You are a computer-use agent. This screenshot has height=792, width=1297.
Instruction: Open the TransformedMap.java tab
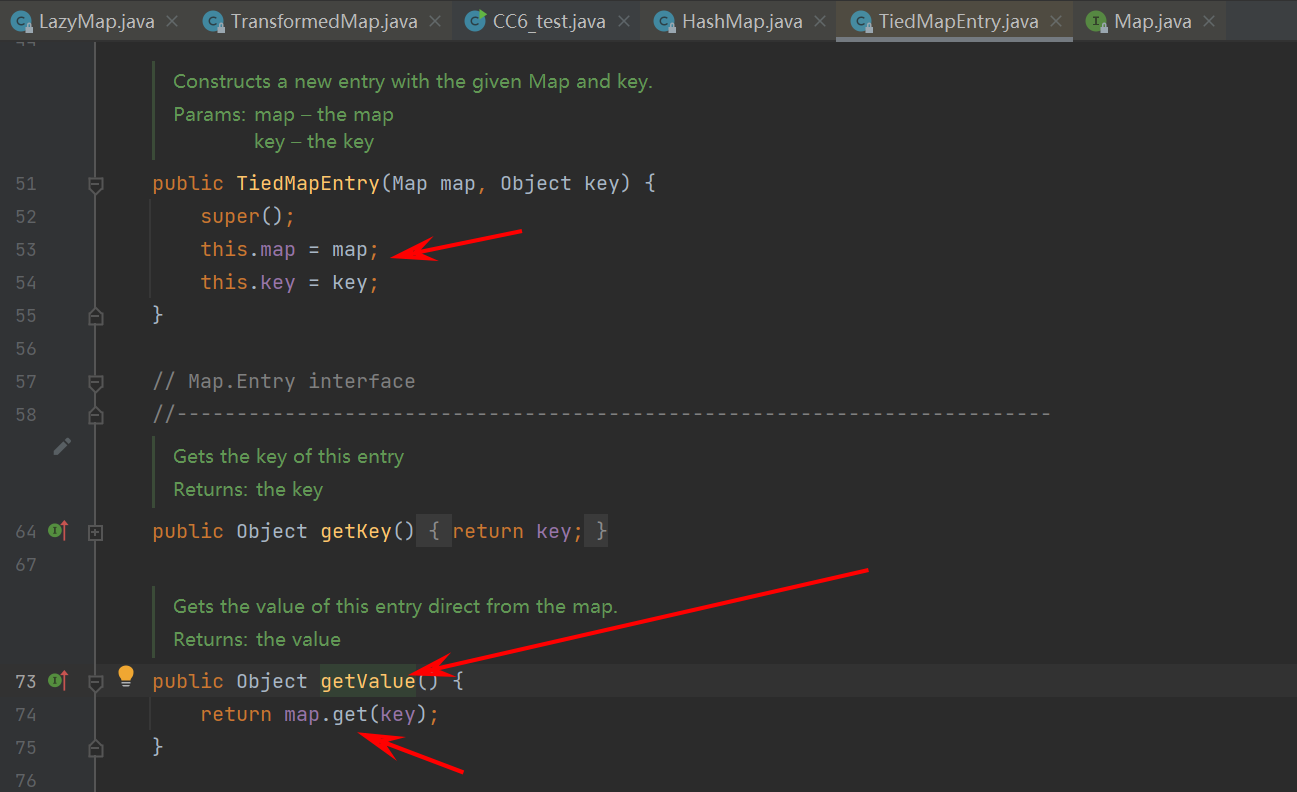click(x=324, y=21)
